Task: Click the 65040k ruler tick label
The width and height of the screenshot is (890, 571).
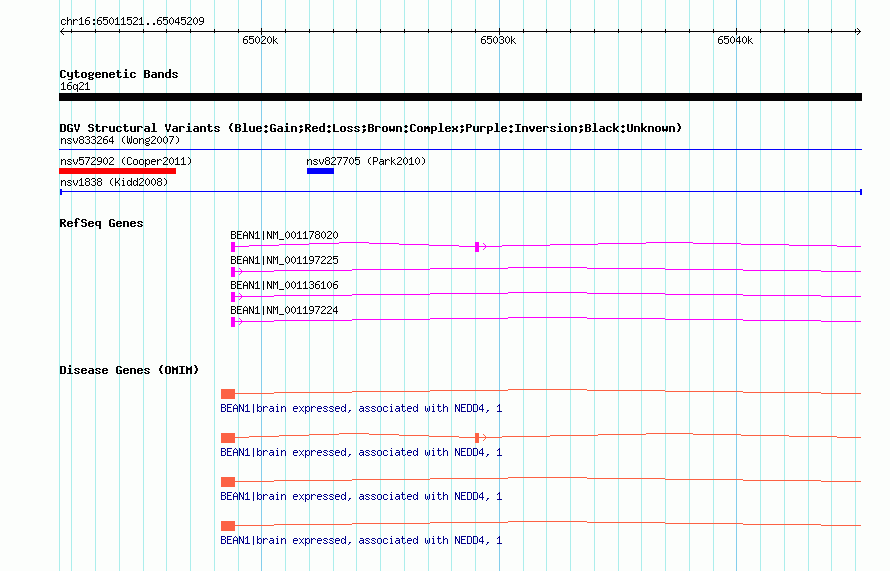Action: [x=735, y=40]
